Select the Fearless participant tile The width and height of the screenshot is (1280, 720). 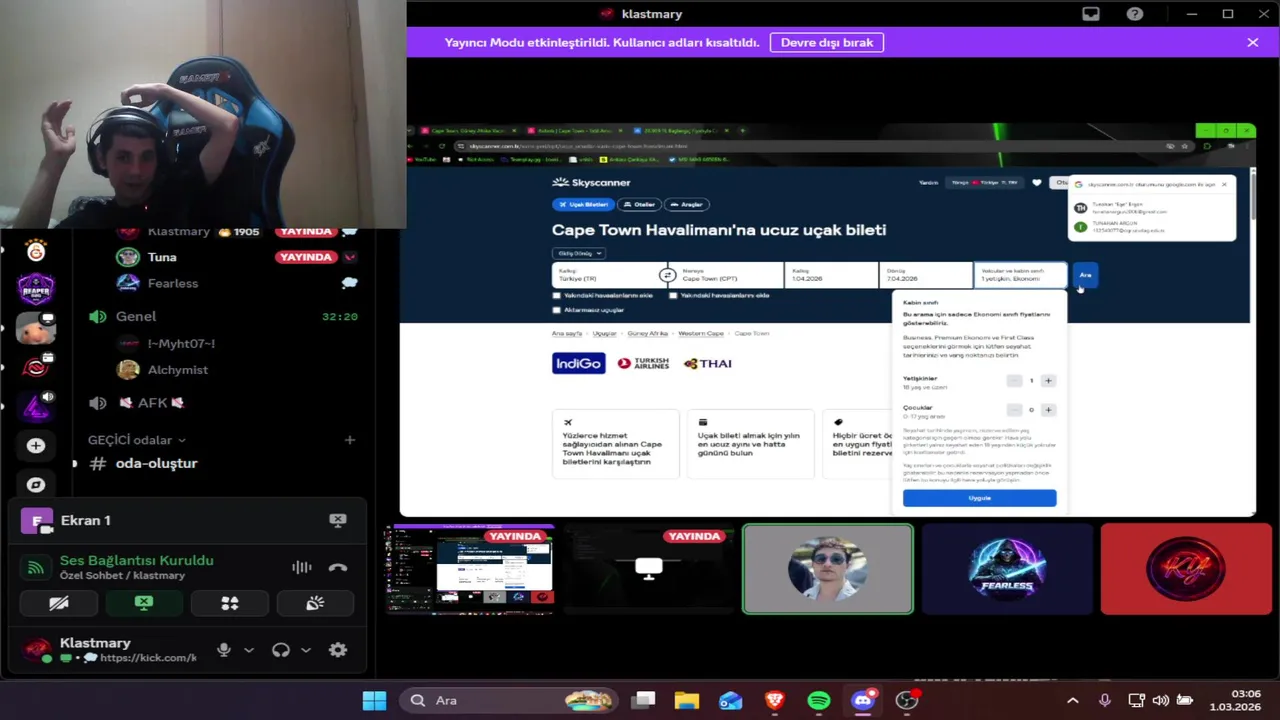point(1007,568)
